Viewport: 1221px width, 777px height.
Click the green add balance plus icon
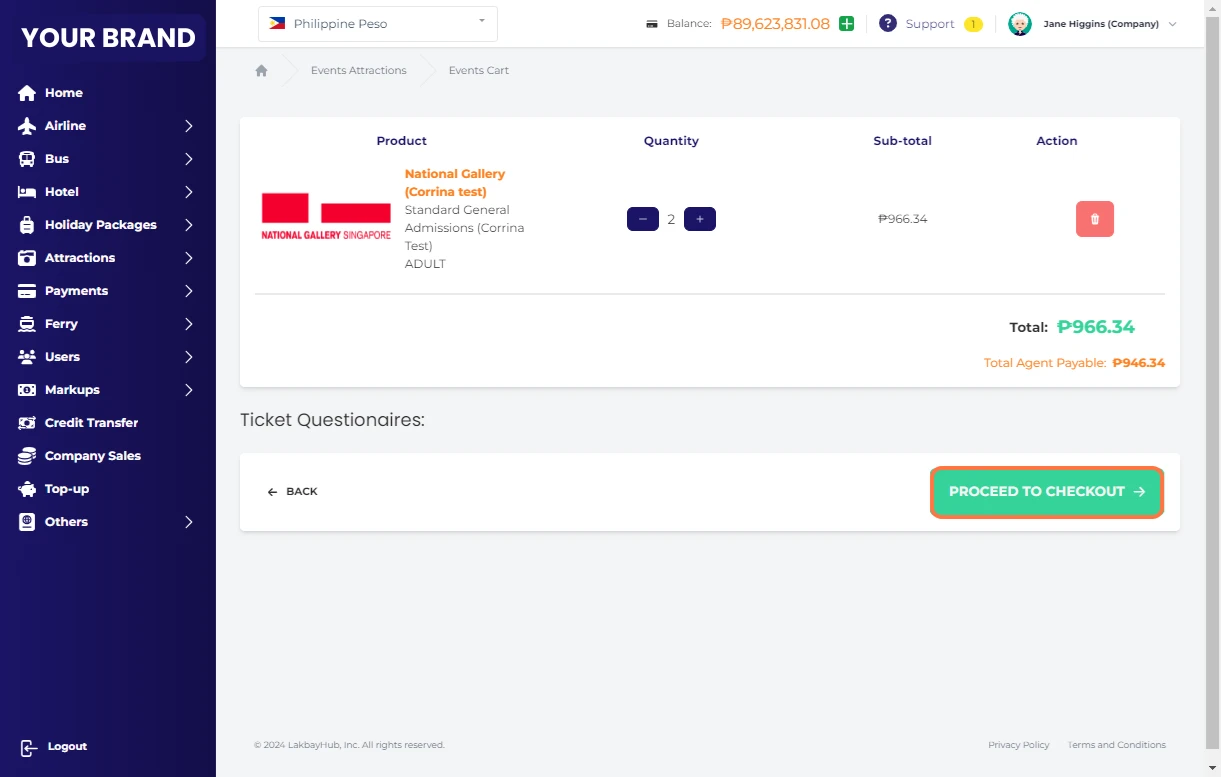[x=846, y=24]
